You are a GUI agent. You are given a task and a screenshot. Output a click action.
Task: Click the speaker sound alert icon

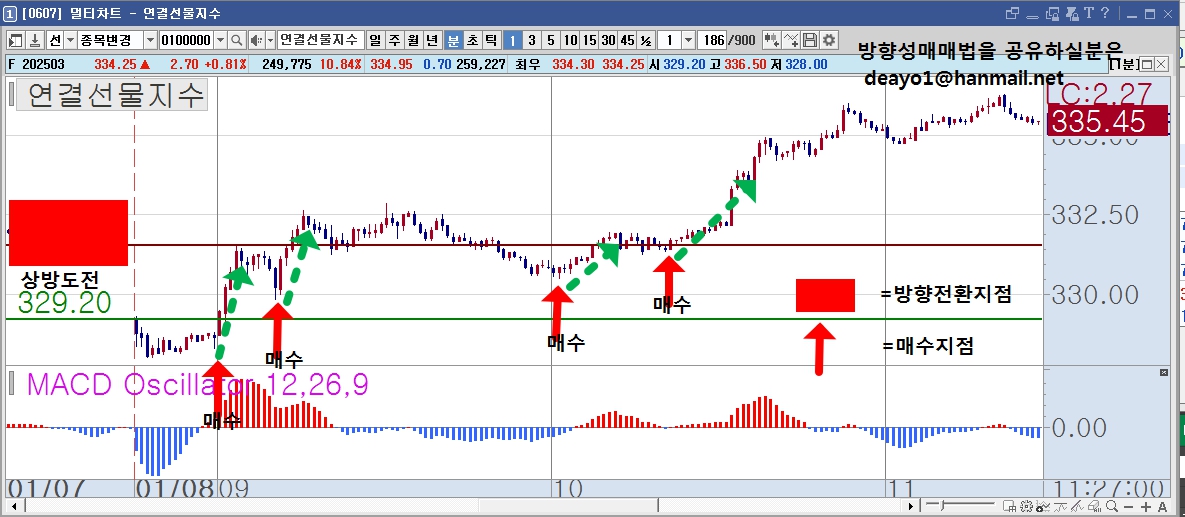click(256, 40)
